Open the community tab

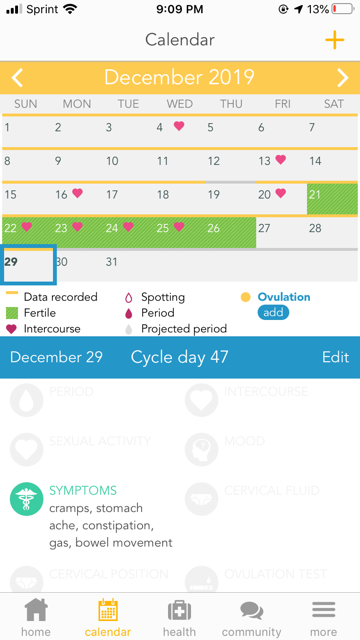(x=251, y=617)
